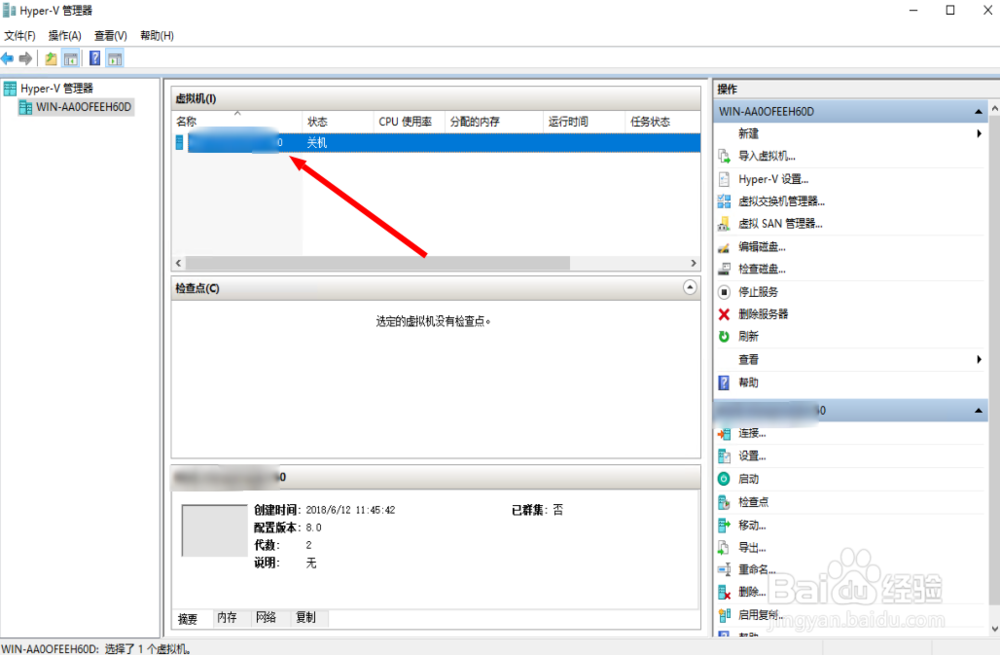
Task: Click 导入虚拟机... action
Action: pyautogui.click(x=767, y=156)
